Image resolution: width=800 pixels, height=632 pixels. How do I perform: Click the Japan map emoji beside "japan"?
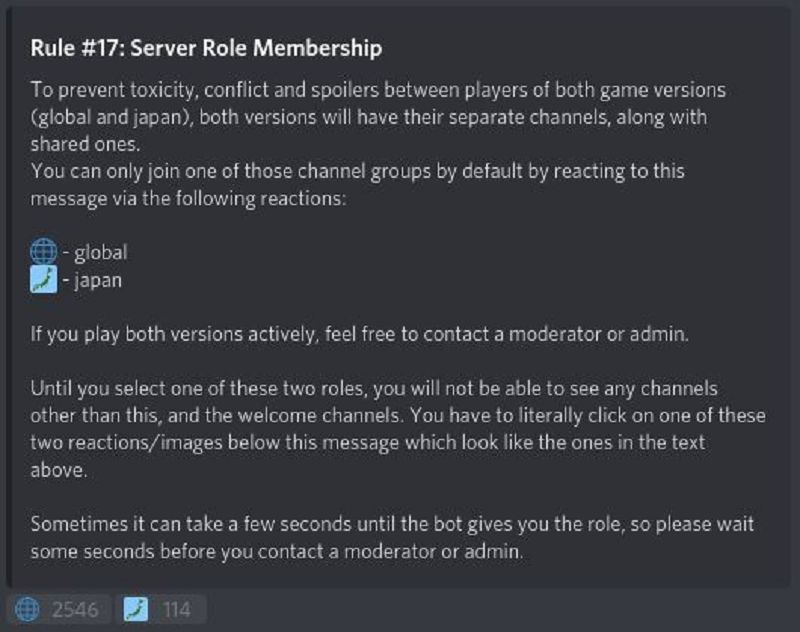[x=44, y=280]
